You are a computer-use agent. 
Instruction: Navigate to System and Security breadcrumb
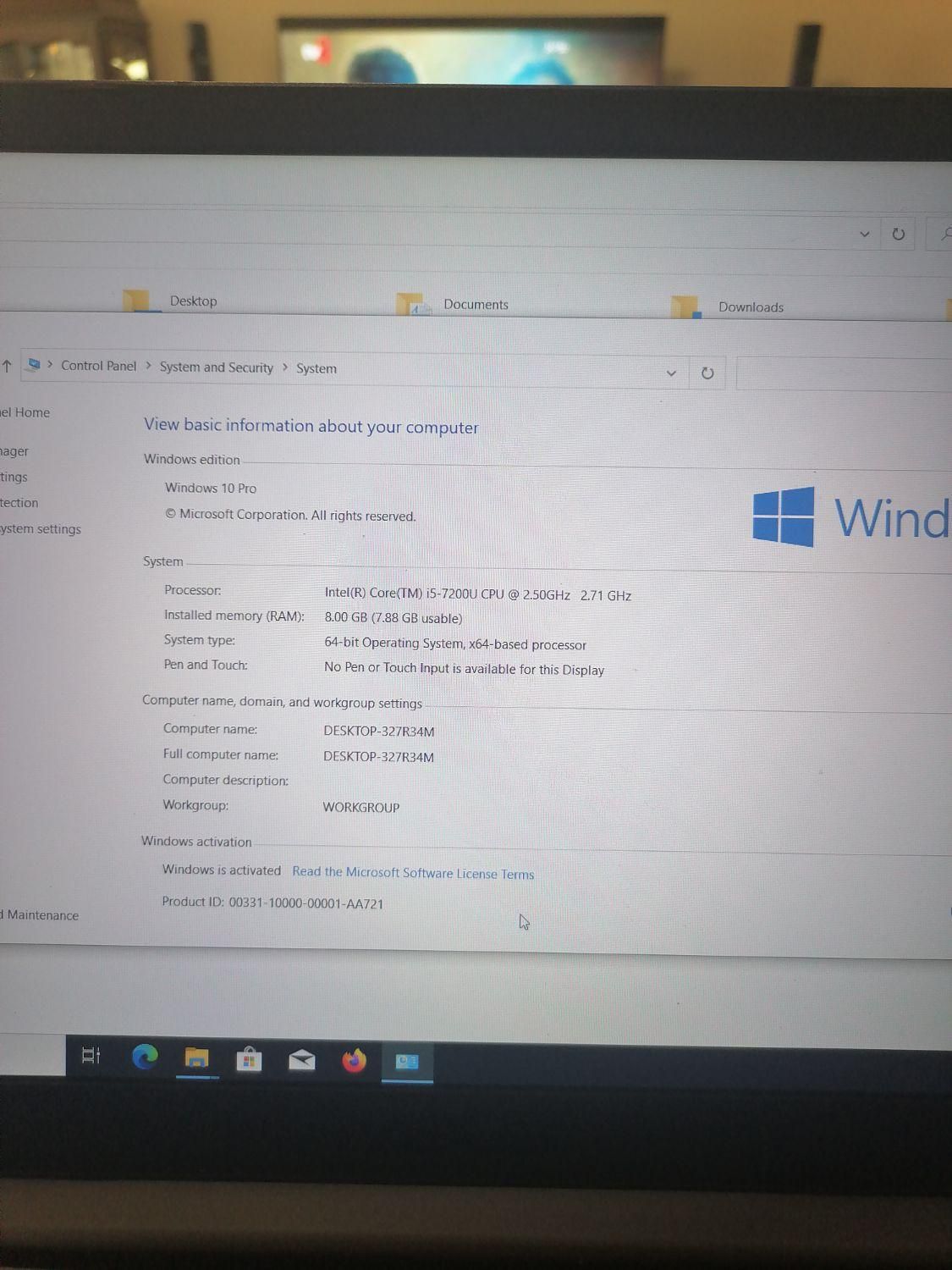(x=217, y=367)
